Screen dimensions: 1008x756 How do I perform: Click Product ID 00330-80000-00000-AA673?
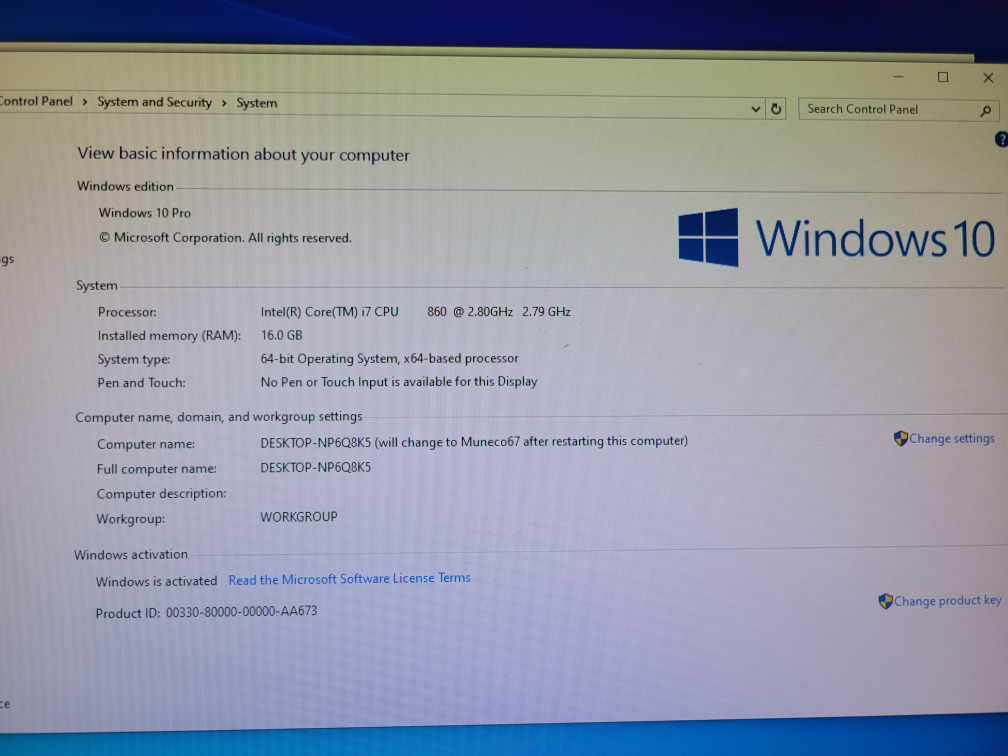click(206, 612)
